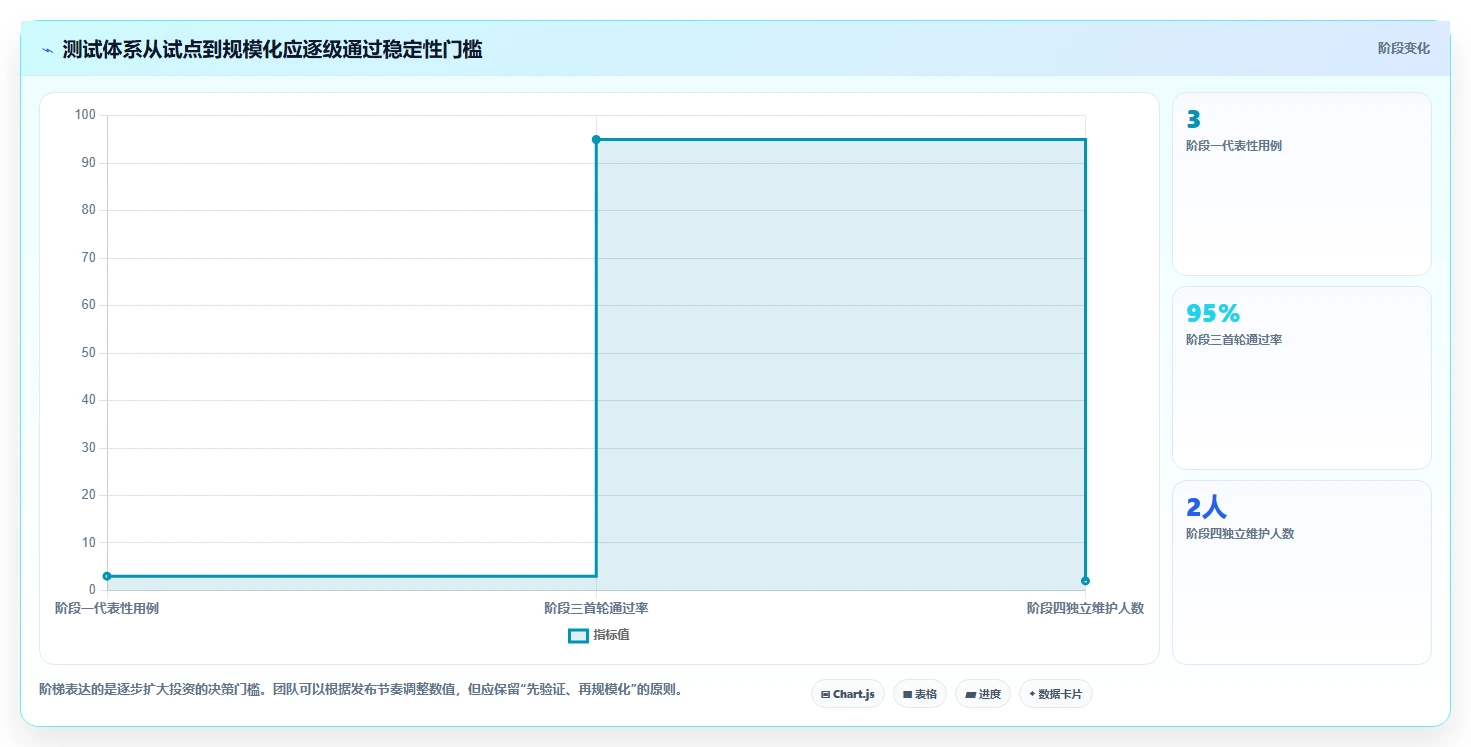Click the footnote text about 阶梯表达
This screenshot has width=1471, height=747.
coord(364,690)
